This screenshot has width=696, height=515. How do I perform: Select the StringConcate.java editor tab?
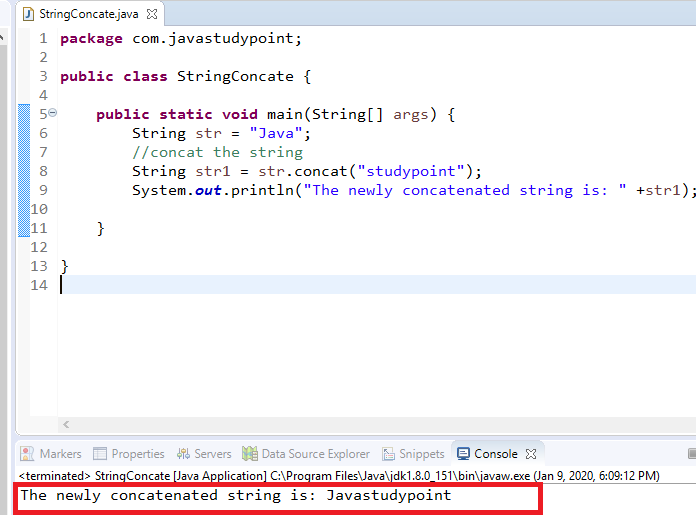click(x=89, y=14)
